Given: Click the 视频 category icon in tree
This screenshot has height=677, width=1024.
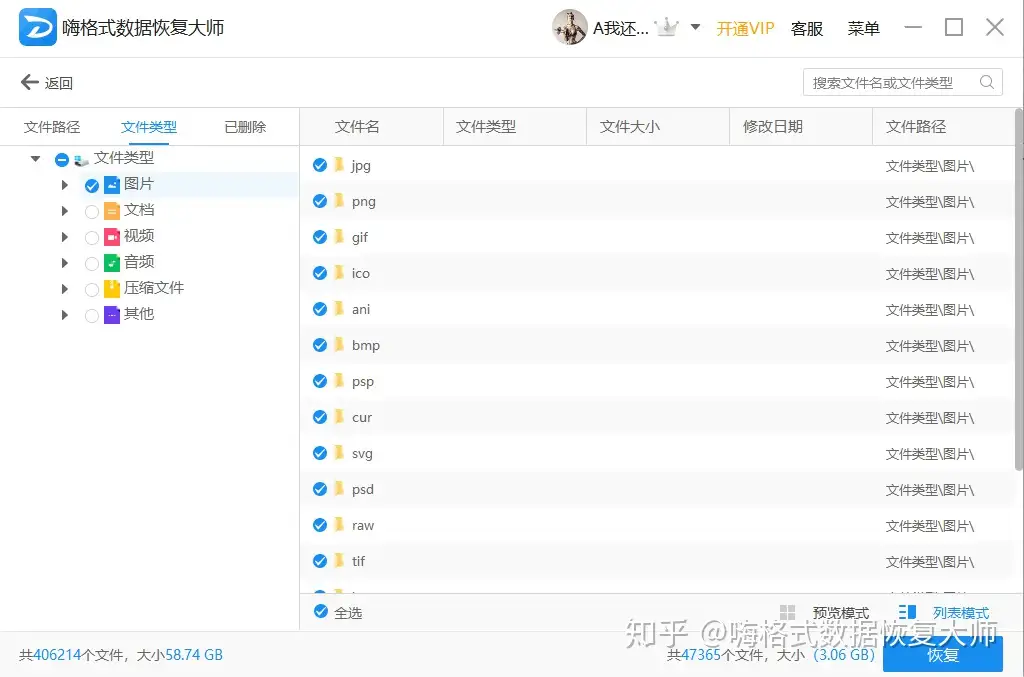Looking at the screenshot, I should tap(112, 237).
